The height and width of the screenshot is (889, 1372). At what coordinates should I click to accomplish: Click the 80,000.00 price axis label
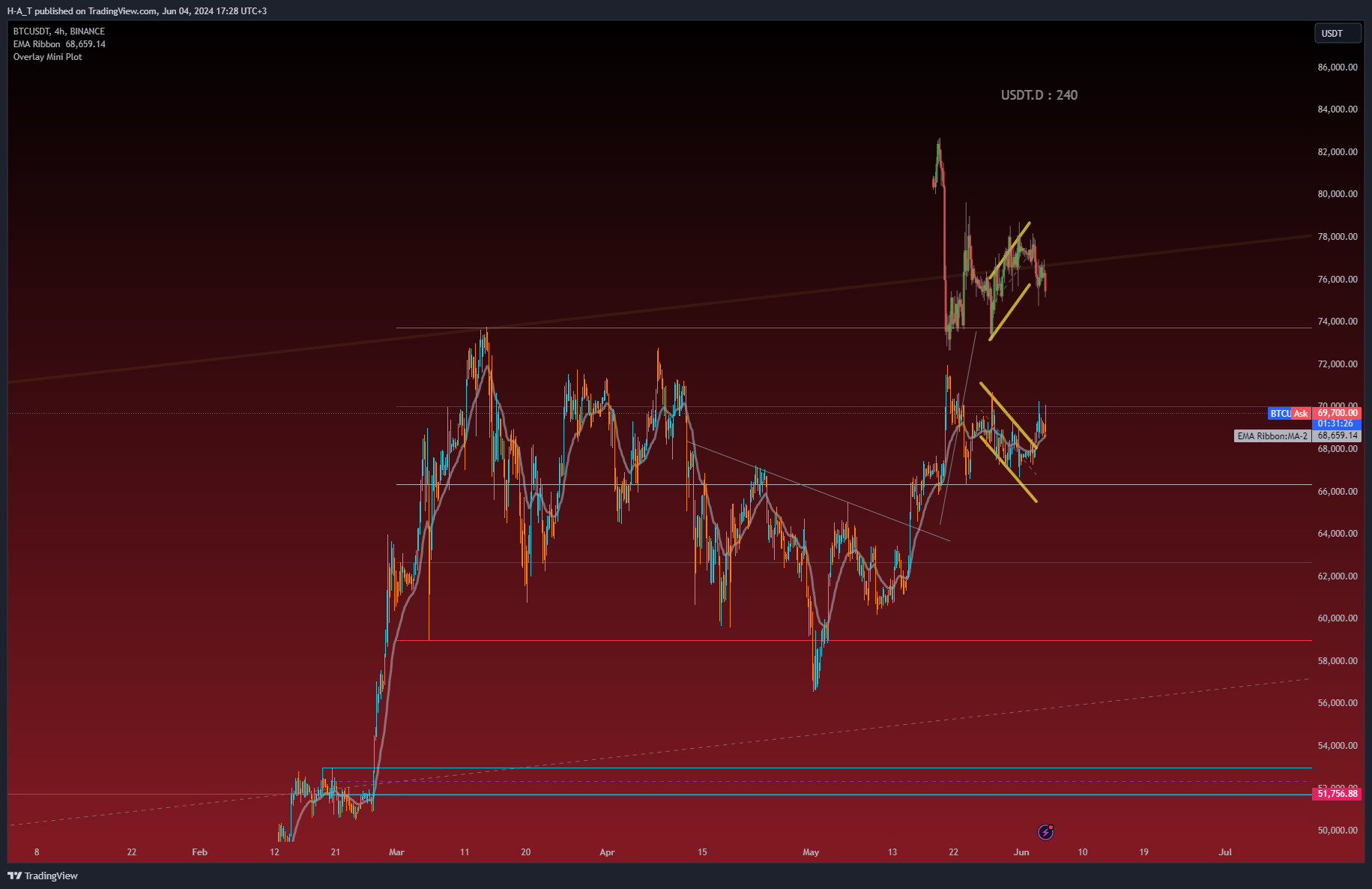[1338, 194]
